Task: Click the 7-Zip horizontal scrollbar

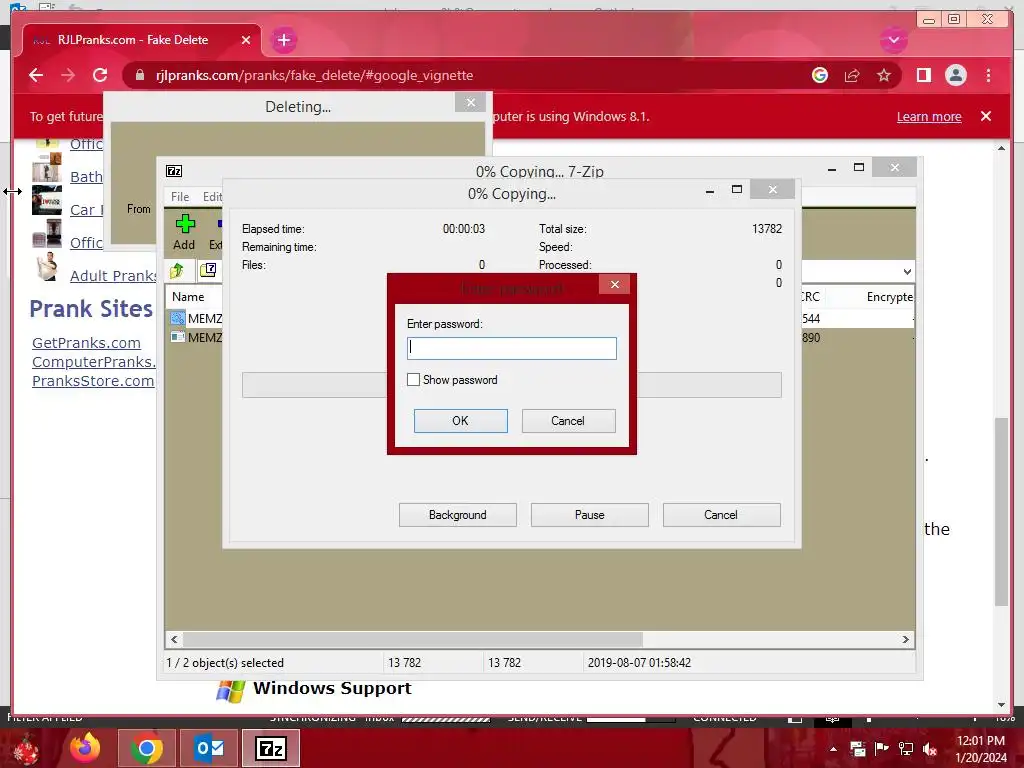Action: click(412, 639)
